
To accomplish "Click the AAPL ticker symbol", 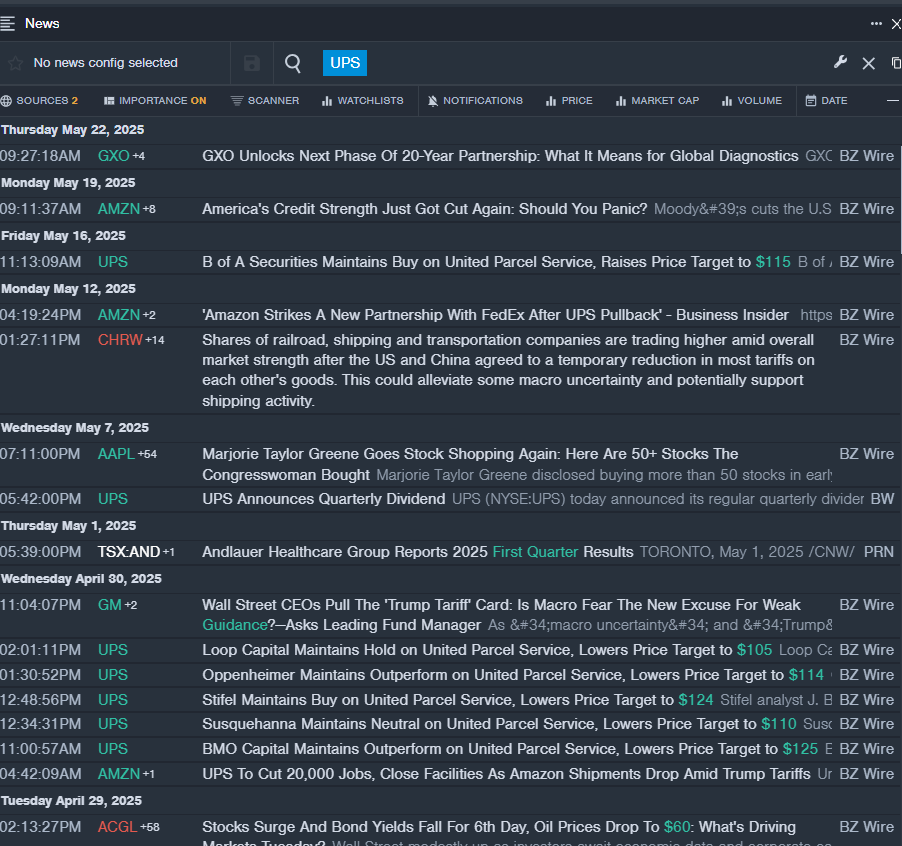I will click(116, 454).
